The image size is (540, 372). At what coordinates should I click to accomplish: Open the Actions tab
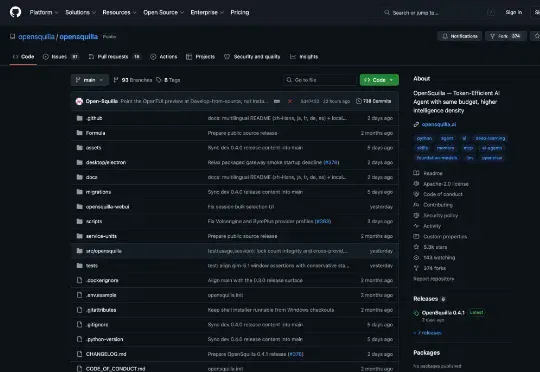pos(164,56)
